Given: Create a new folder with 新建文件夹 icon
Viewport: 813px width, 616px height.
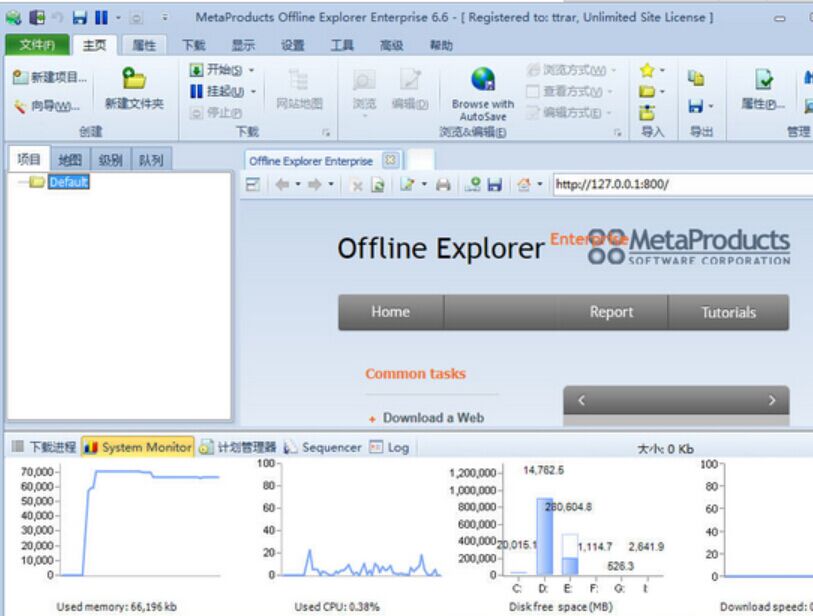Looking at the screenshot, I should point(134,78).
